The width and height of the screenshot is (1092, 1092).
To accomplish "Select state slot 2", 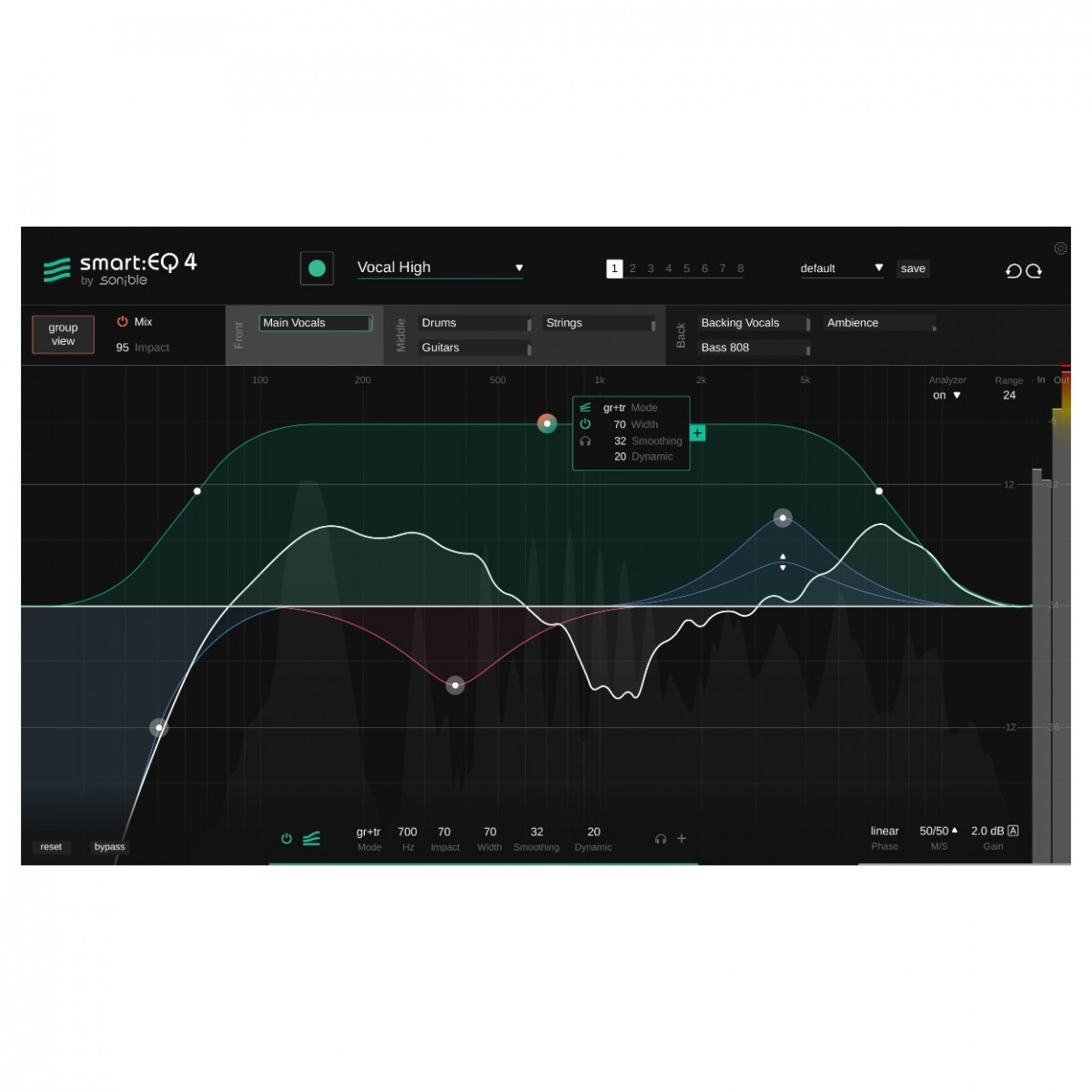I will click(x=632, y=268).
